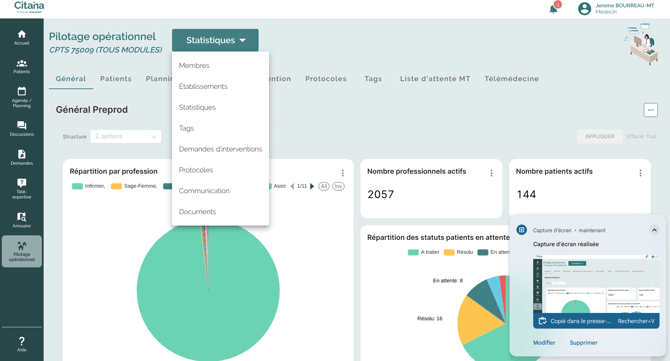
Task: Switch to the Tags tab
Action: (x=373, y=79)
